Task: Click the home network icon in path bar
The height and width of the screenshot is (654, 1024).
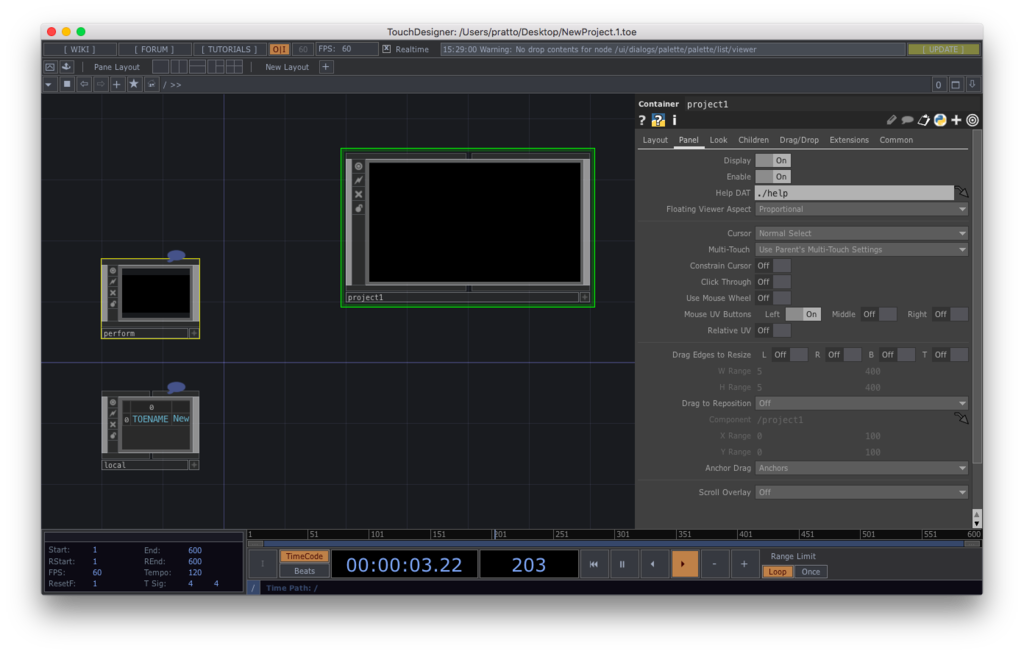Action: coord(151,84)
